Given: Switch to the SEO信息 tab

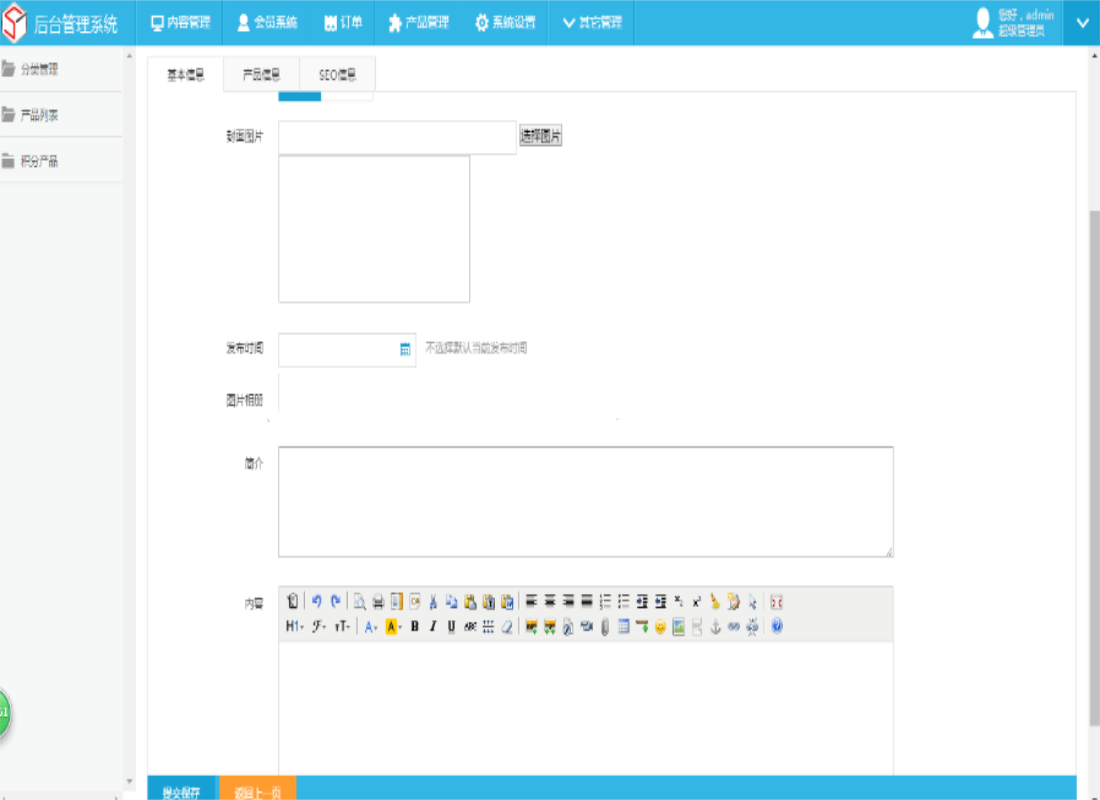Looking at the screenshot, I should click(x=337, y=75).
